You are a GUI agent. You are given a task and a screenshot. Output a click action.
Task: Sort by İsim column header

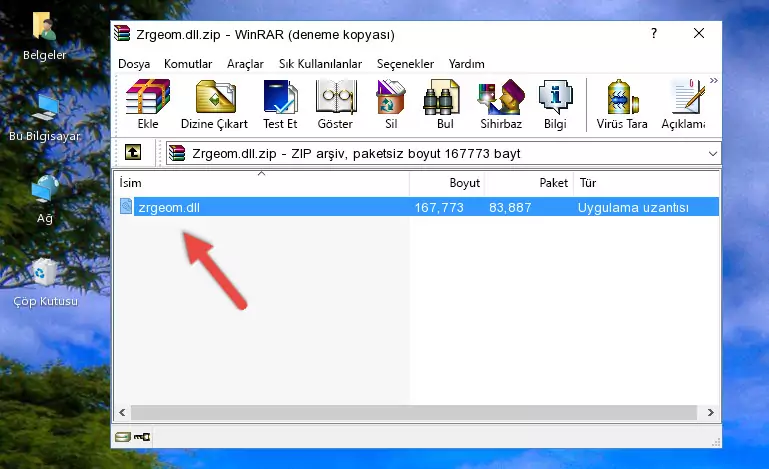point(262,182)
